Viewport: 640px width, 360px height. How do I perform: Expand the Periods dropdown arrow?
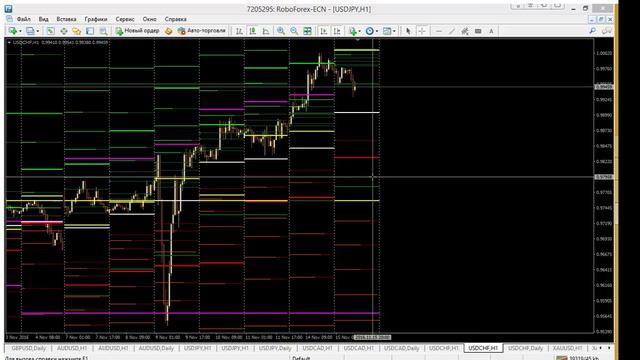[x=377, y=31]
